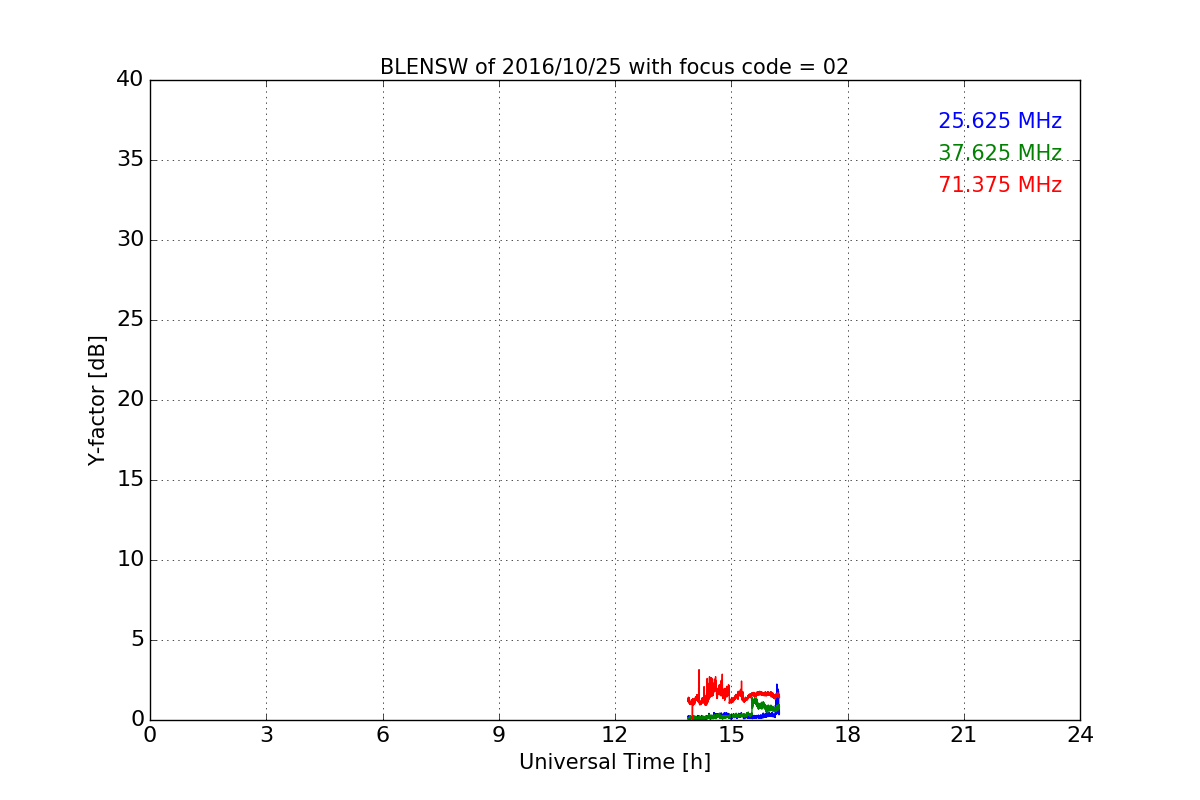Image resolution: width=1200 pixels, height=800 pixels.
Task: Click x-axis tick label 18
Action: click(x=848, y=735)
